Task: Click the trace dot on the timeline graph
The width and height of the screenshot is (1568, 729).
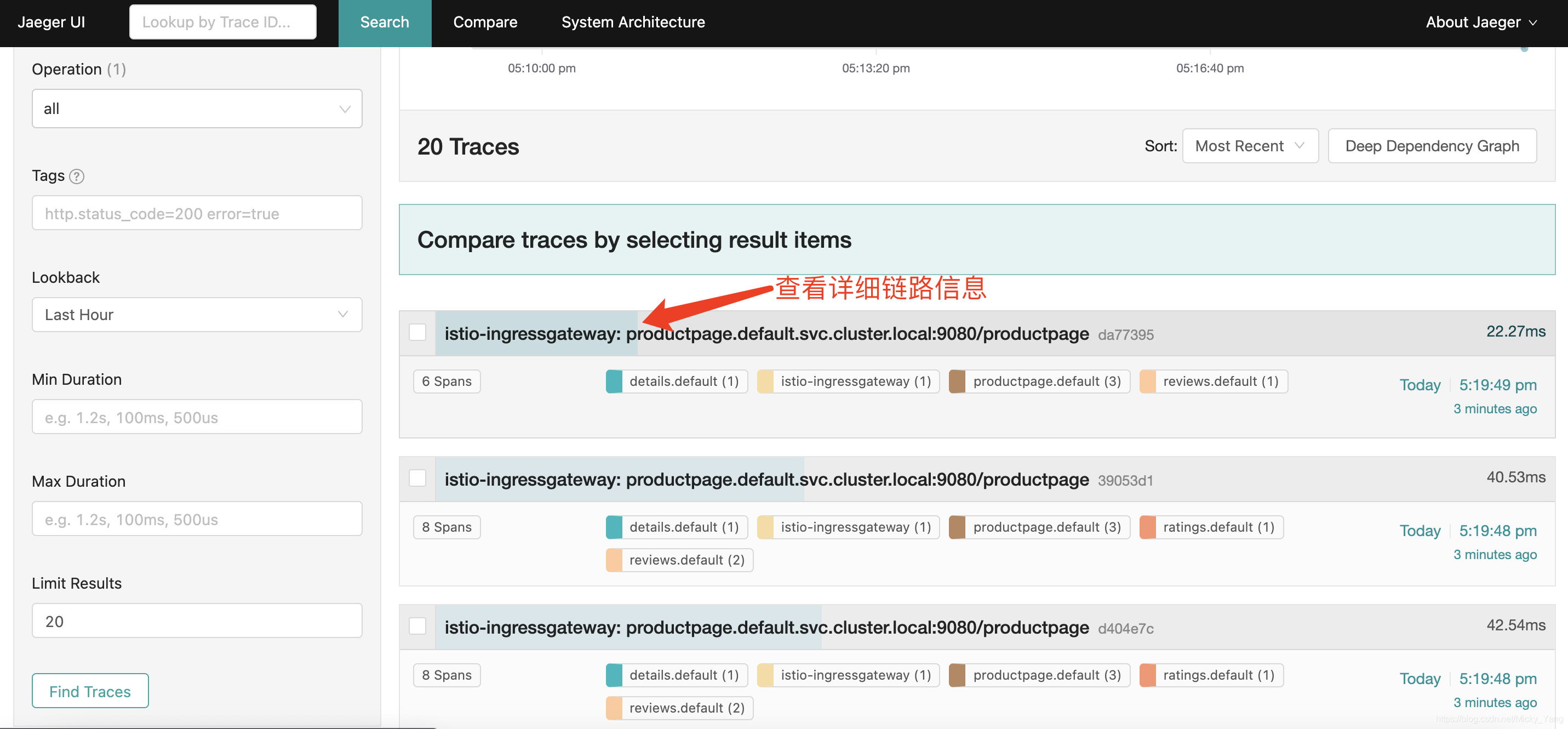Action: [x=1524, y=49]
